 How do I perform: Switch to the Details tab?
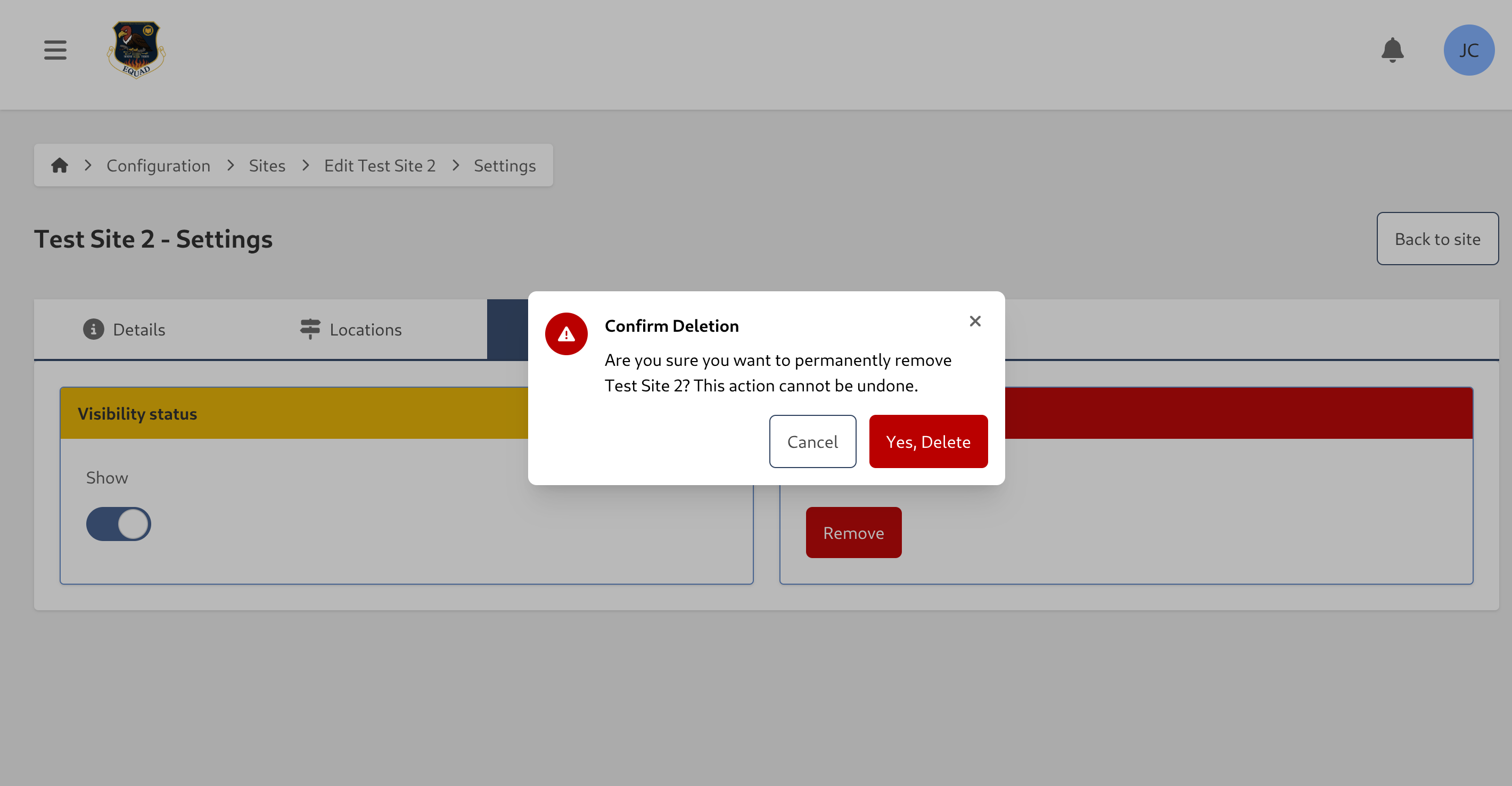[x=139, y=329]
